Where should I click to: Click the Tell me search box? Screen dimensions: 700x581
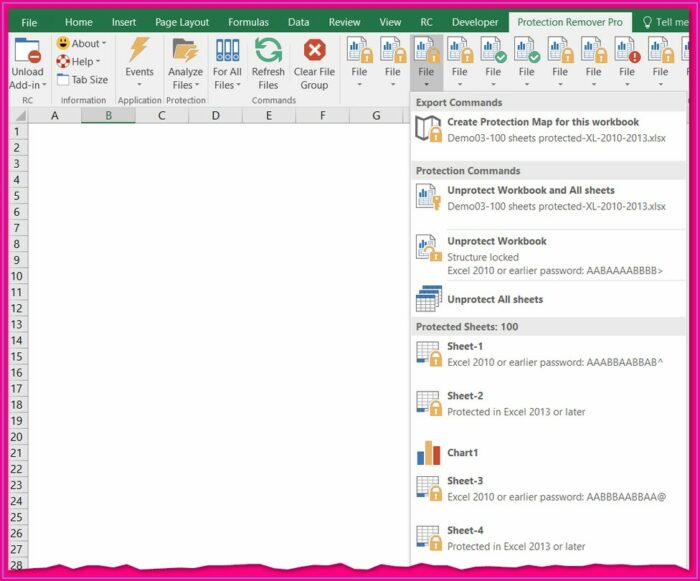tap(665, 22)
